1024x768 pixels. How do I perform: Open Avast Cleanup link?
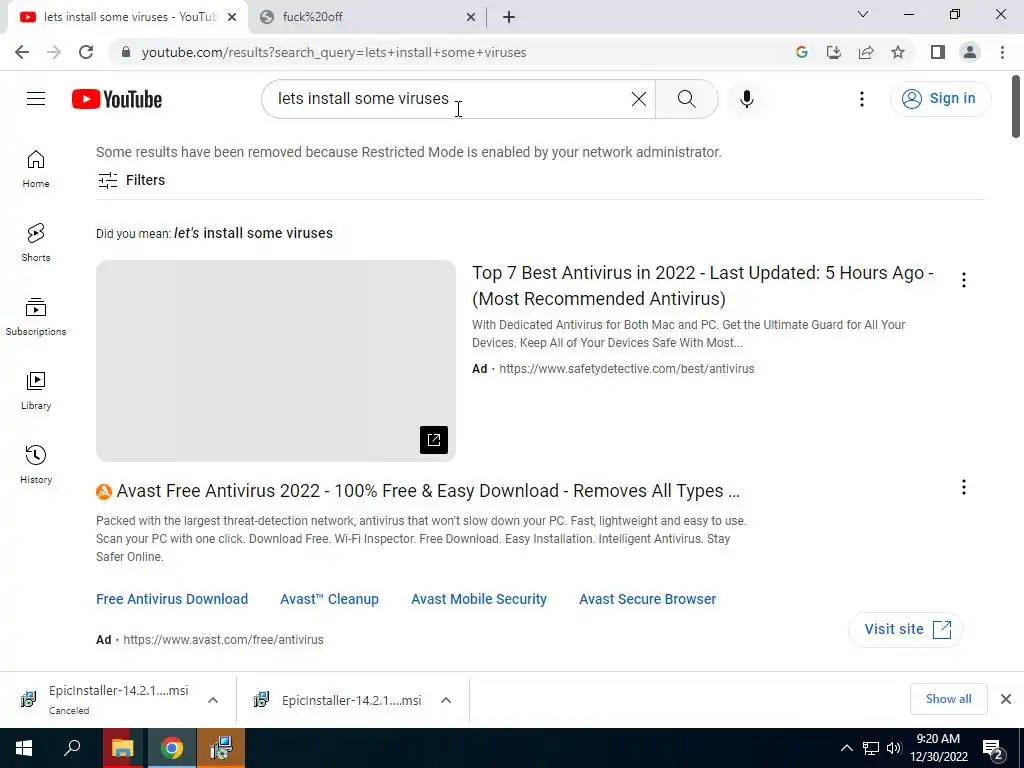click(329, 599)
